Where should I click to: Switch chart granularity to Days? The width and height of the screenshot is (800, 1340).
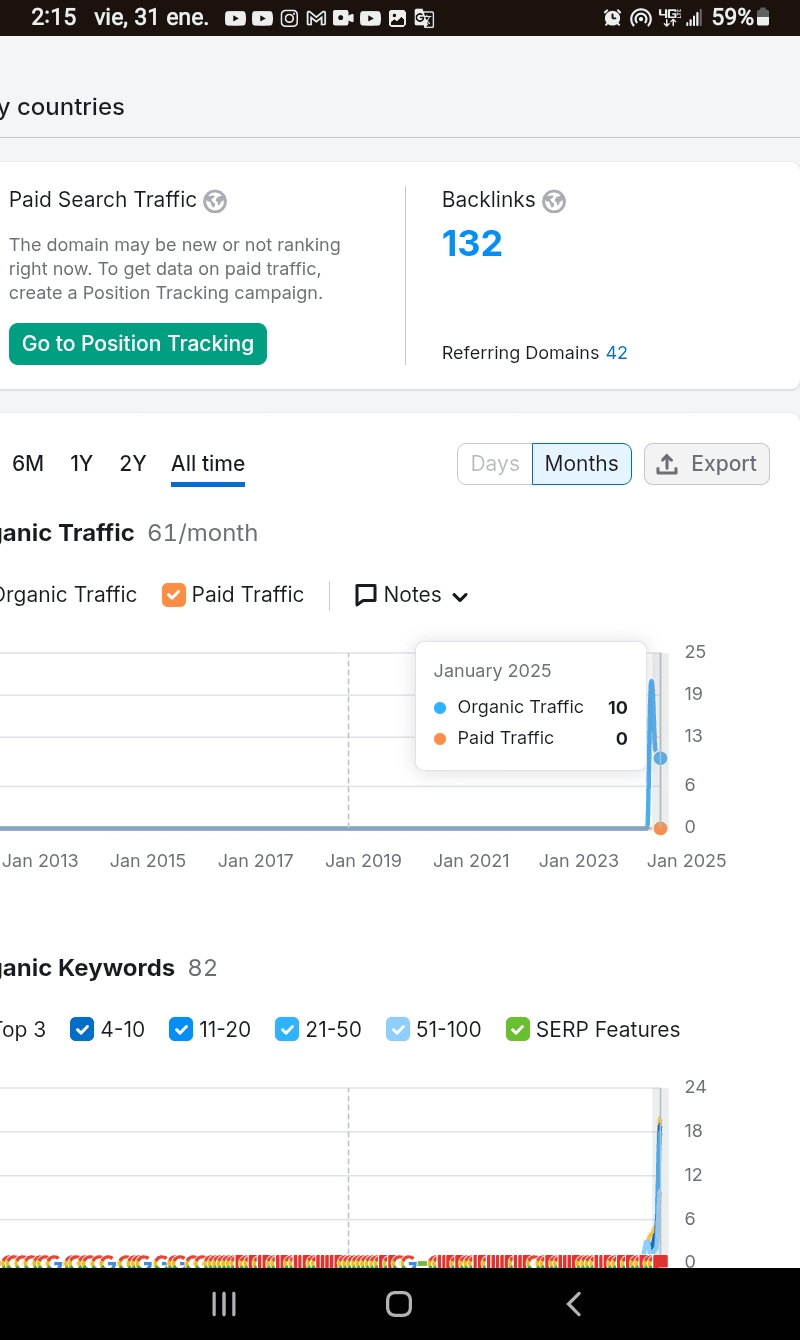tap(495, 464)
